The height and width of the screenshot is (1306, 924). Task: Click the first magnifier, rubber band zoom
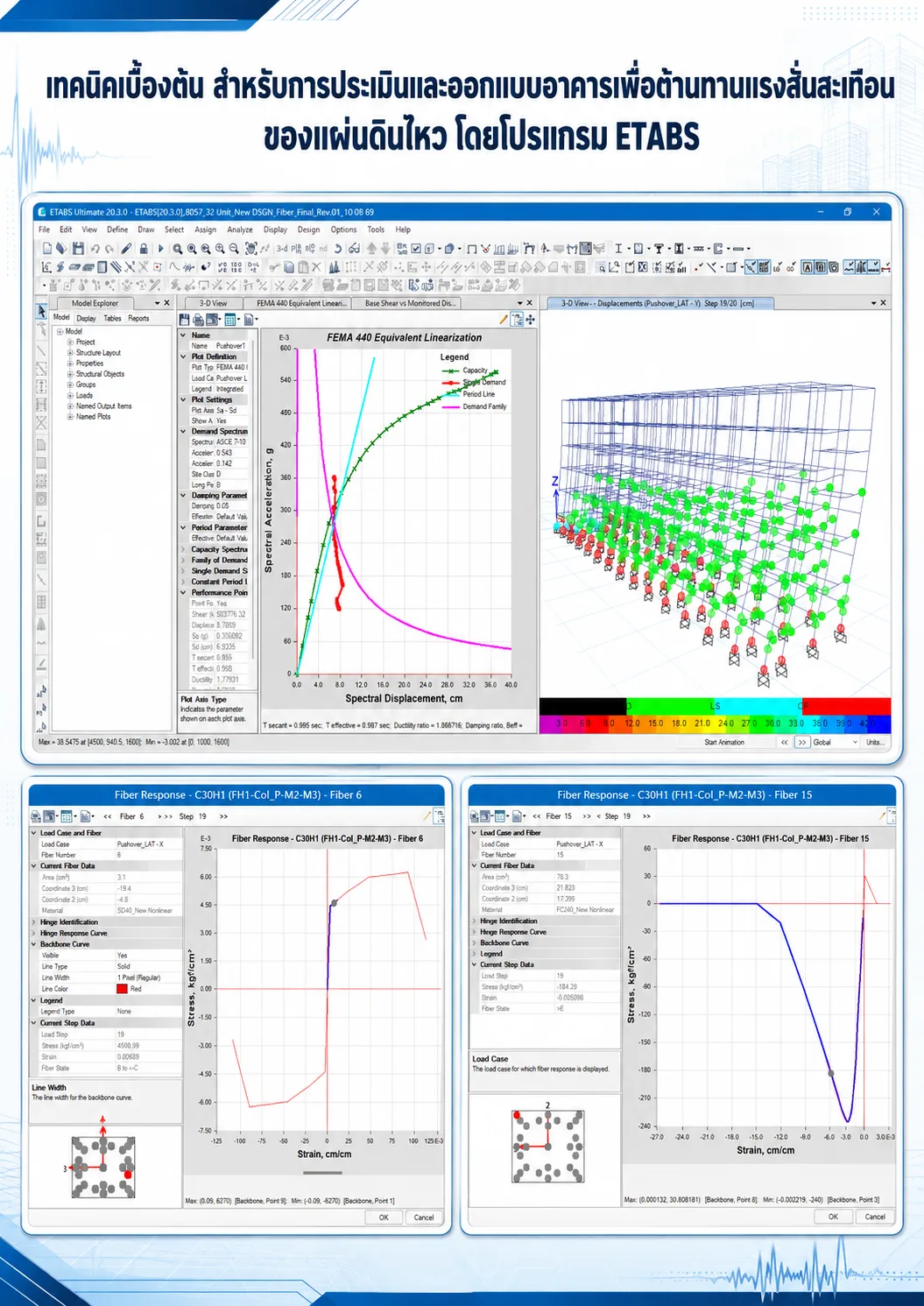(x=178, y=249)
